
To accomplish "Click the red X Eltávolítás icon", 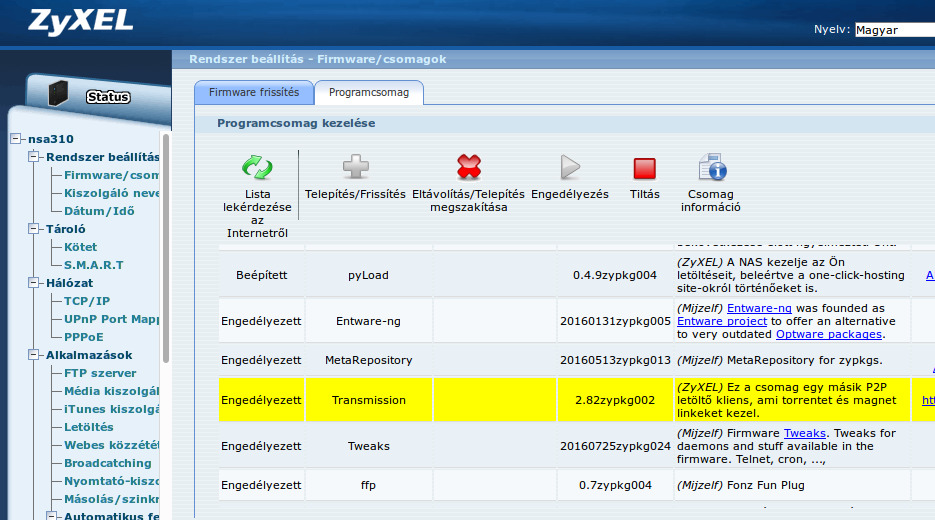I will (469, 167).
